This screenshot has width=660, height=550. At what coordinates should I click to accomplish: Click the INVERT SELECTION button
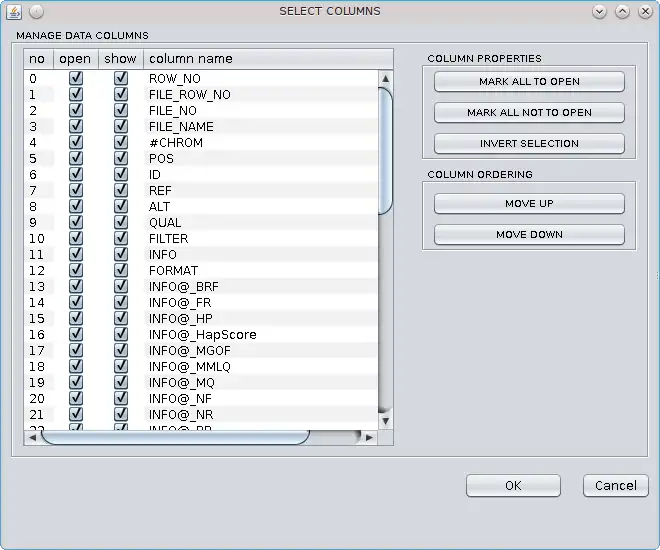529,143
